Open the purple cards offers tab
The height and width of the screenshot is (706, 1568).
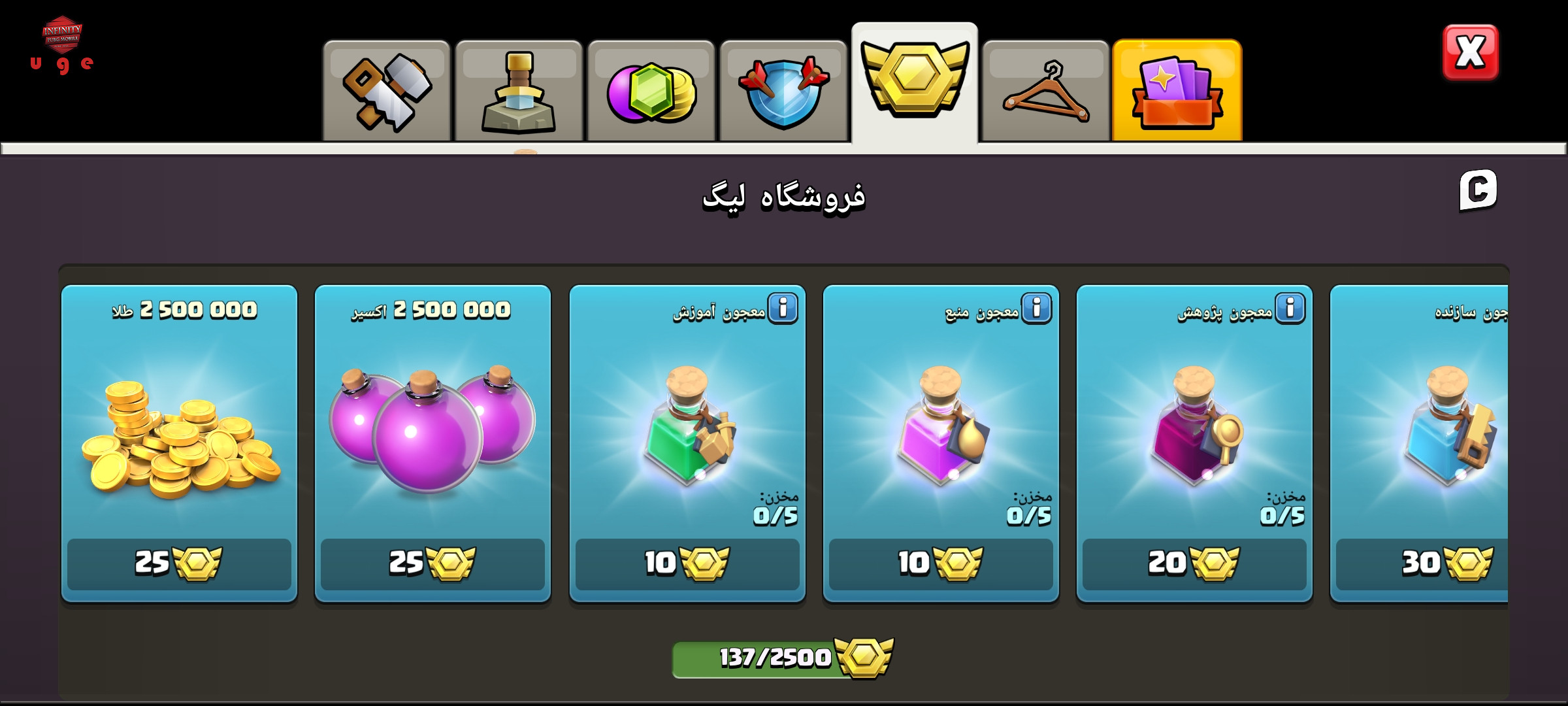1177,92
